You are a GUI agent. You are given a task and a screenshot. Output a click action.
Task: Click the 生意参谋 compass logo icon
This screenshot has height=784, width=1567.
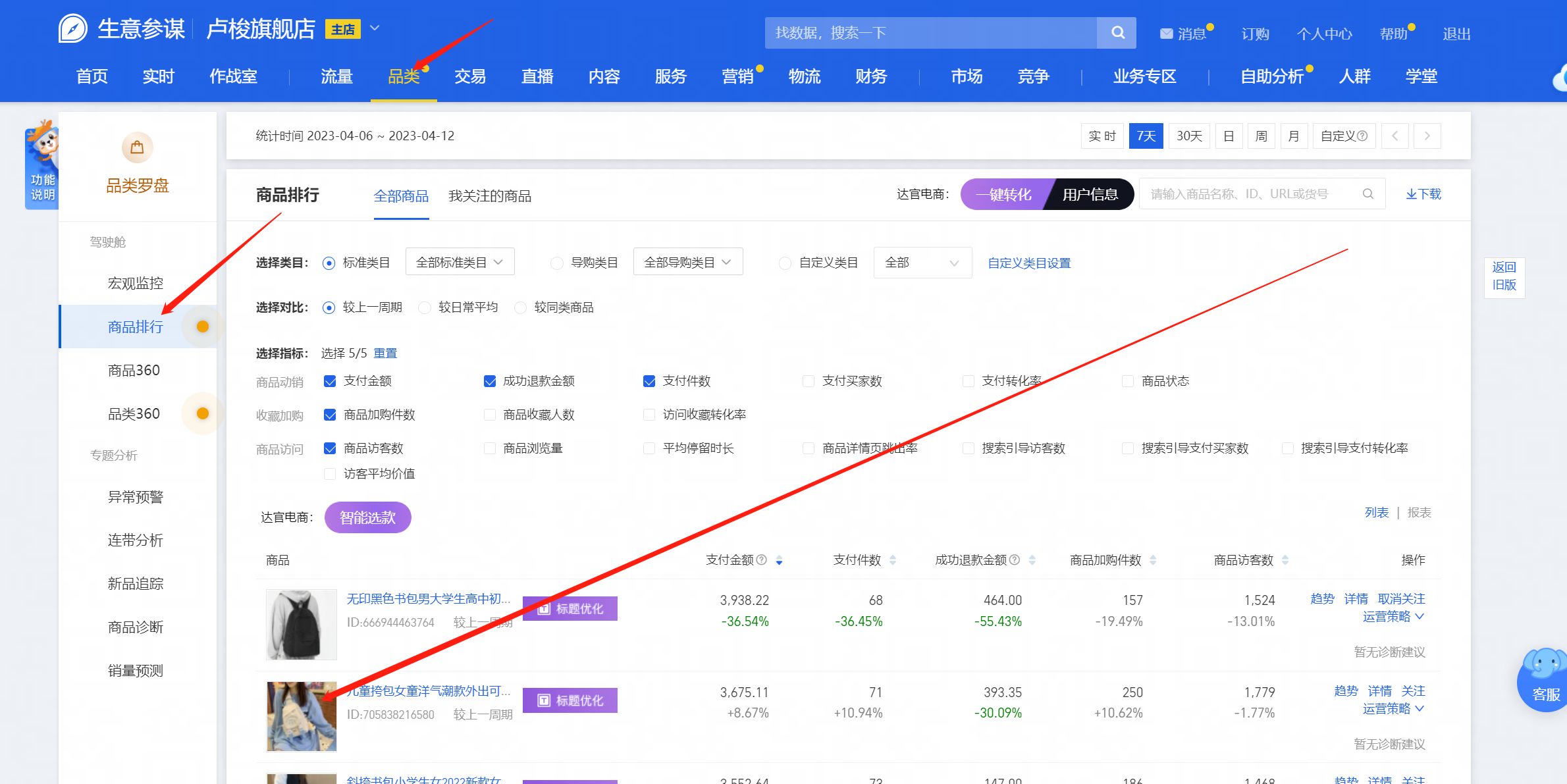click(x=72, y=29)
